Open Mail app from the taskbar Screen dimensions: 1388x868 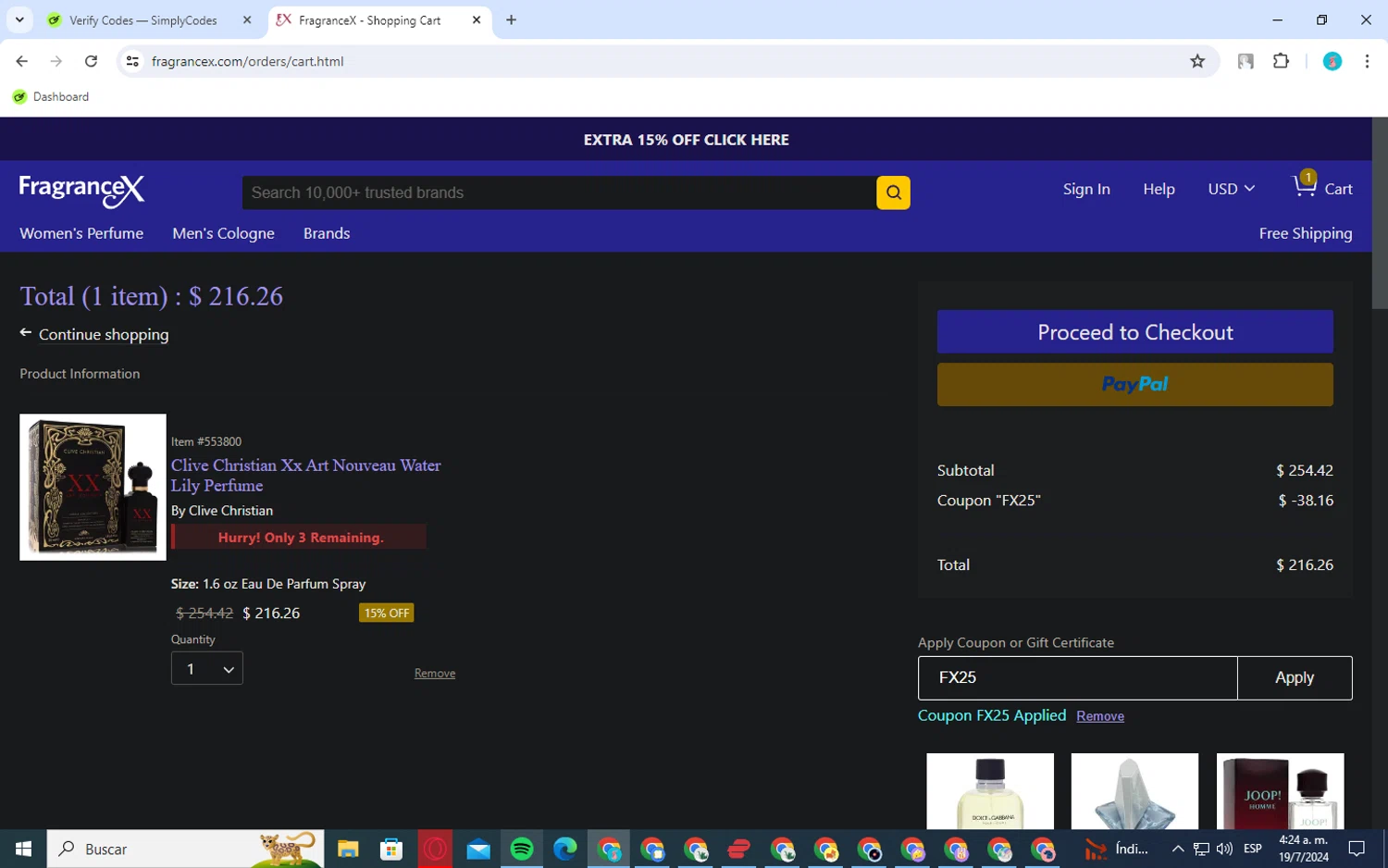pyautogui.click(x=478, y=849)
